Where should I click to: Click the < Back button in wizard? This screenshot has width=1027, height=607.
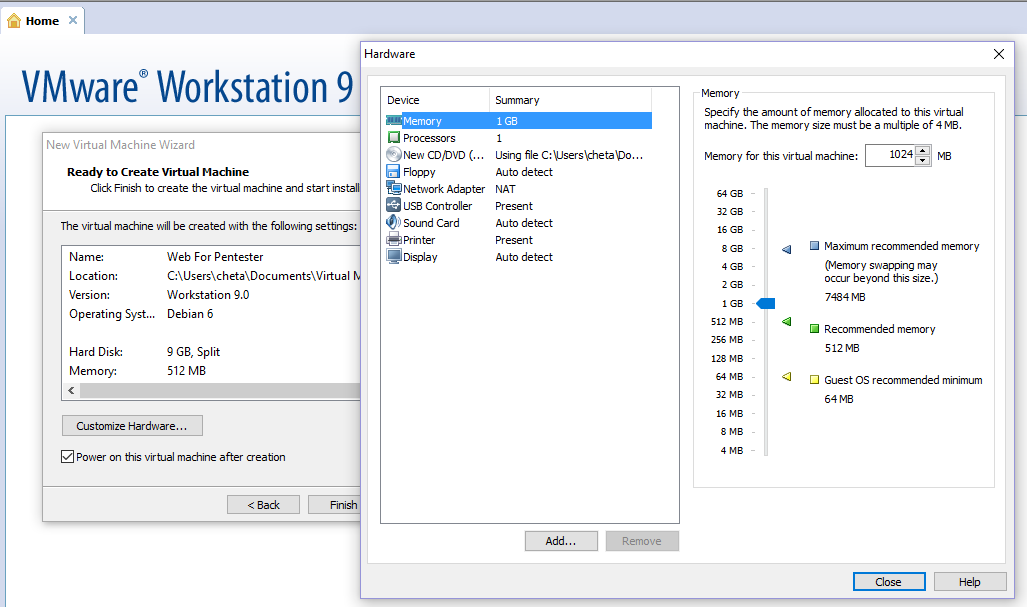[263, 505]
